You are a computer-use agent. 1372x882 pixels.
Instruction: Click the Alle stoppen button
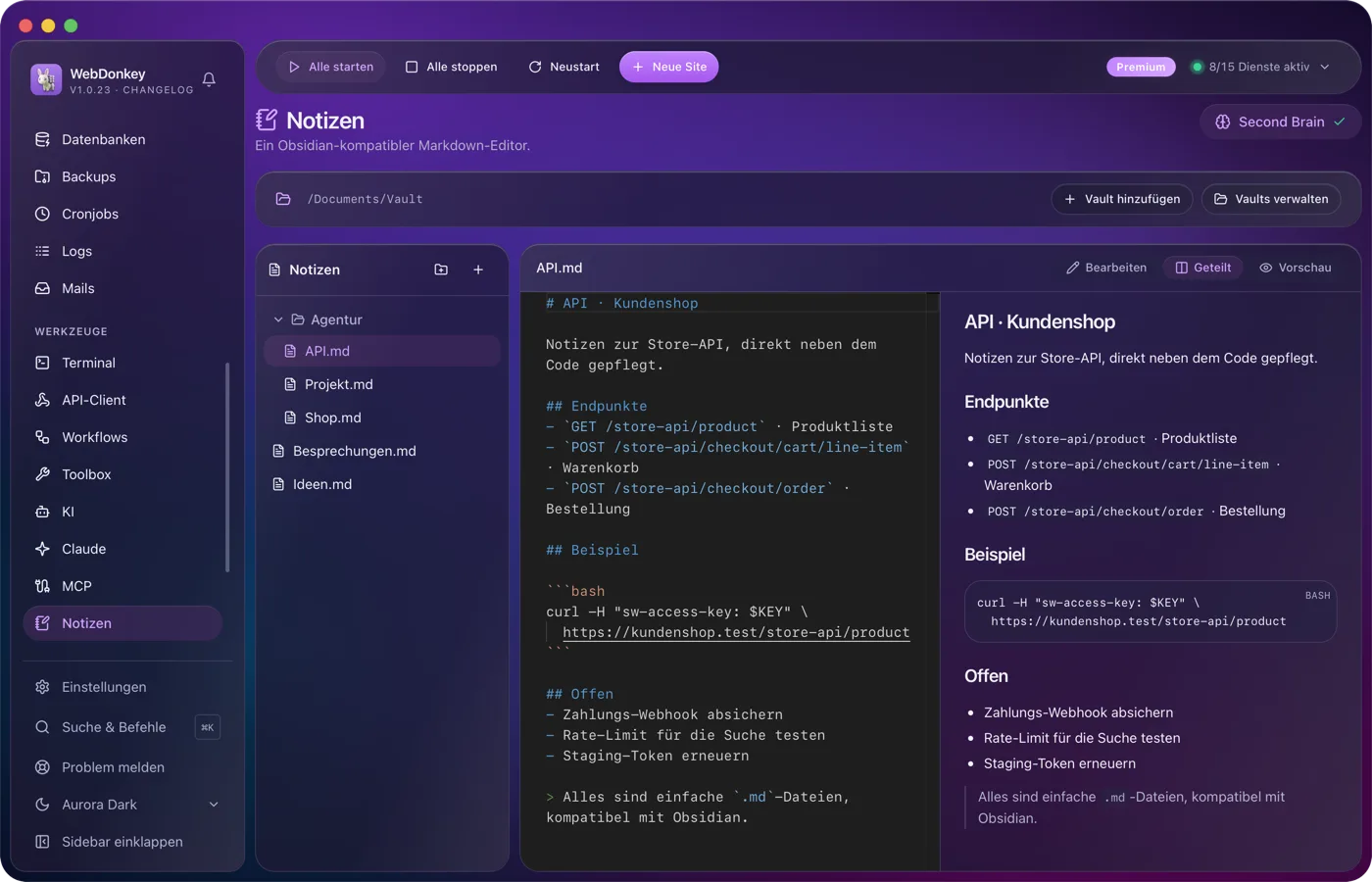(452, 67)
